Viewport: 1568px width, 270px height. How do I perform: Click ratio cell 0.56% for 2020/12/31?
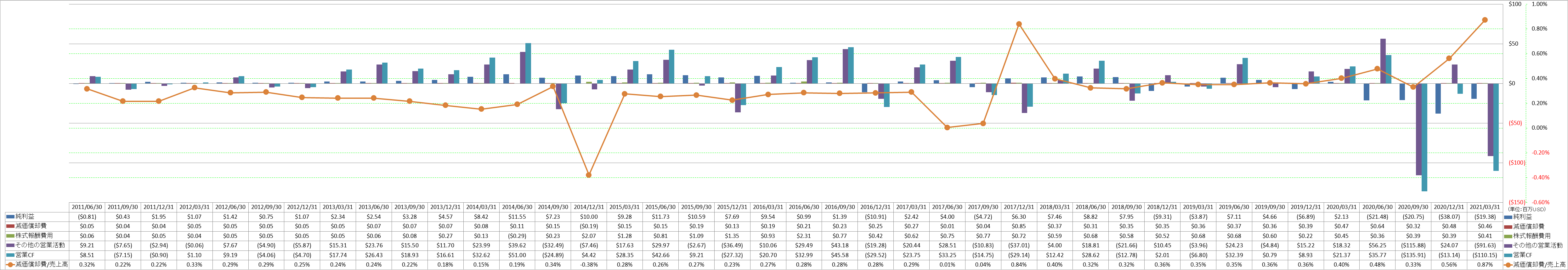(x=1449, y=265)
